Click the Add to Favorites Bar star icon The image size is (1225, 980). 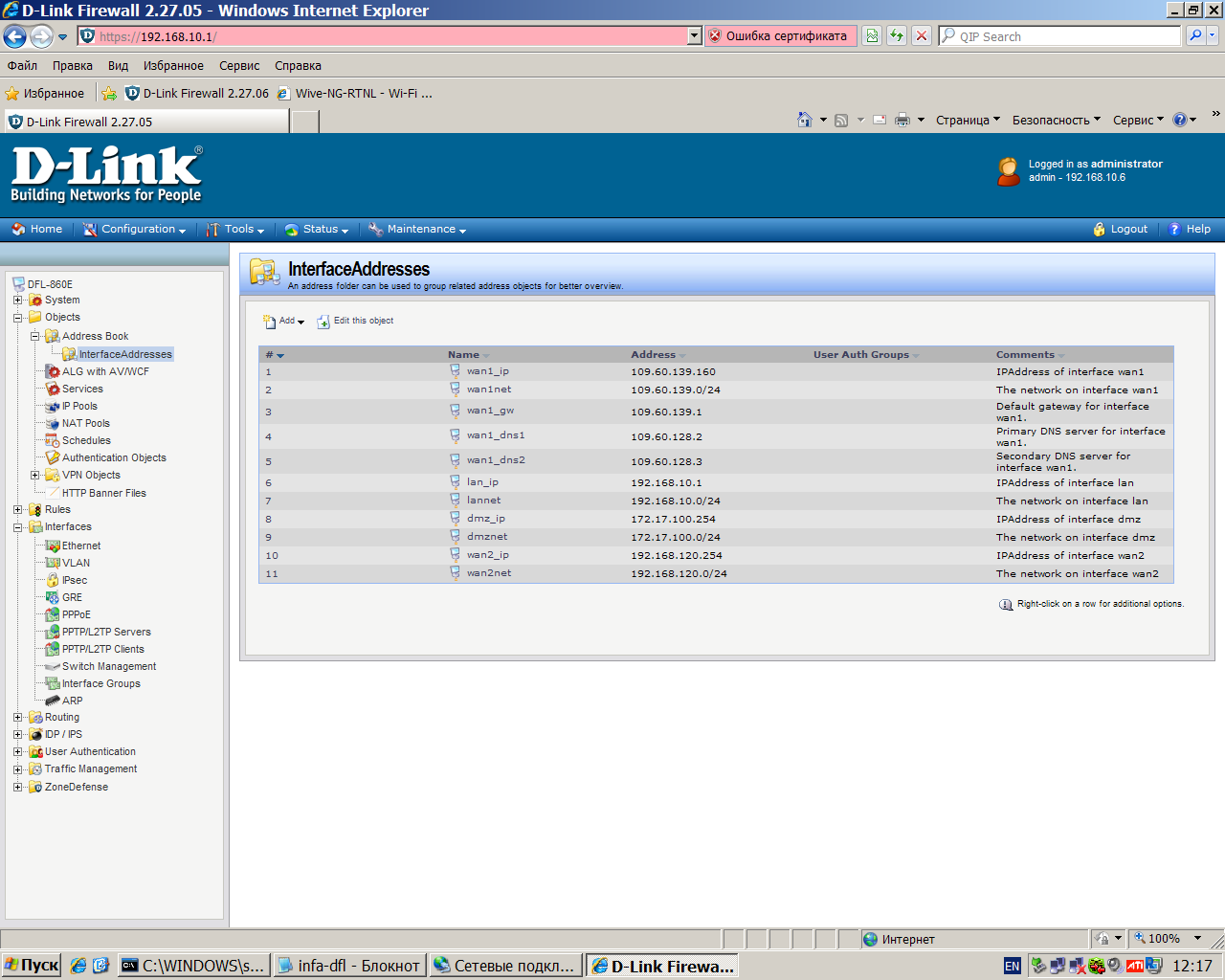pyautogui.click(x=109, y=94)
